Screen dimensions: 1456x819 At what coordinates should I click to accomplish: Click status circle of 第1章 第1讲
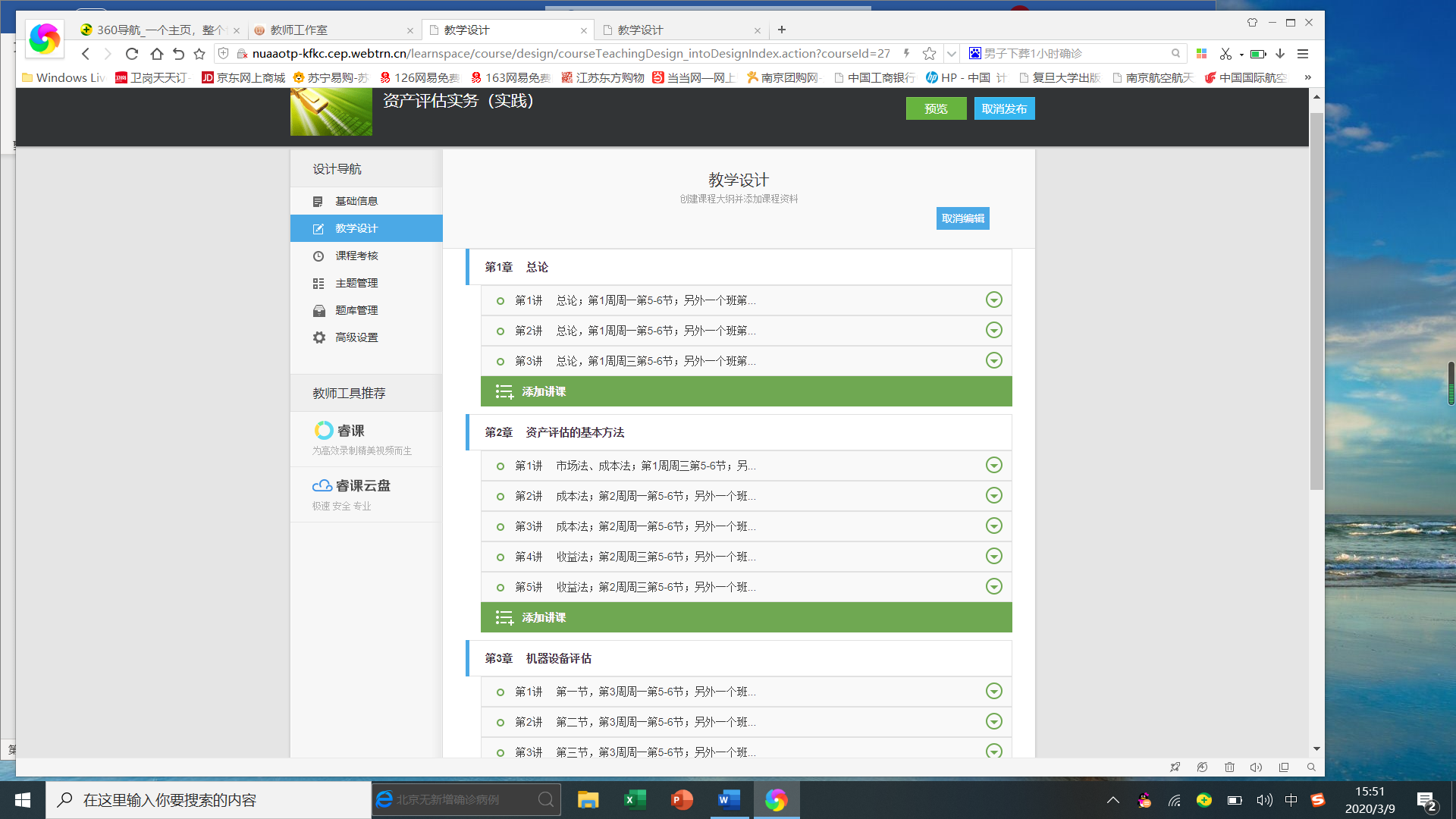pyautogui.click(x=500, y=301)
